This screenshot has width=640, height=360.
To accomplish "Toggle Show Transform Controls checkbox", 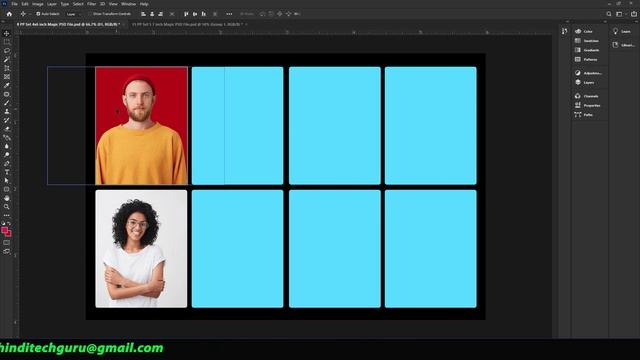I will (x=90, y=14).
